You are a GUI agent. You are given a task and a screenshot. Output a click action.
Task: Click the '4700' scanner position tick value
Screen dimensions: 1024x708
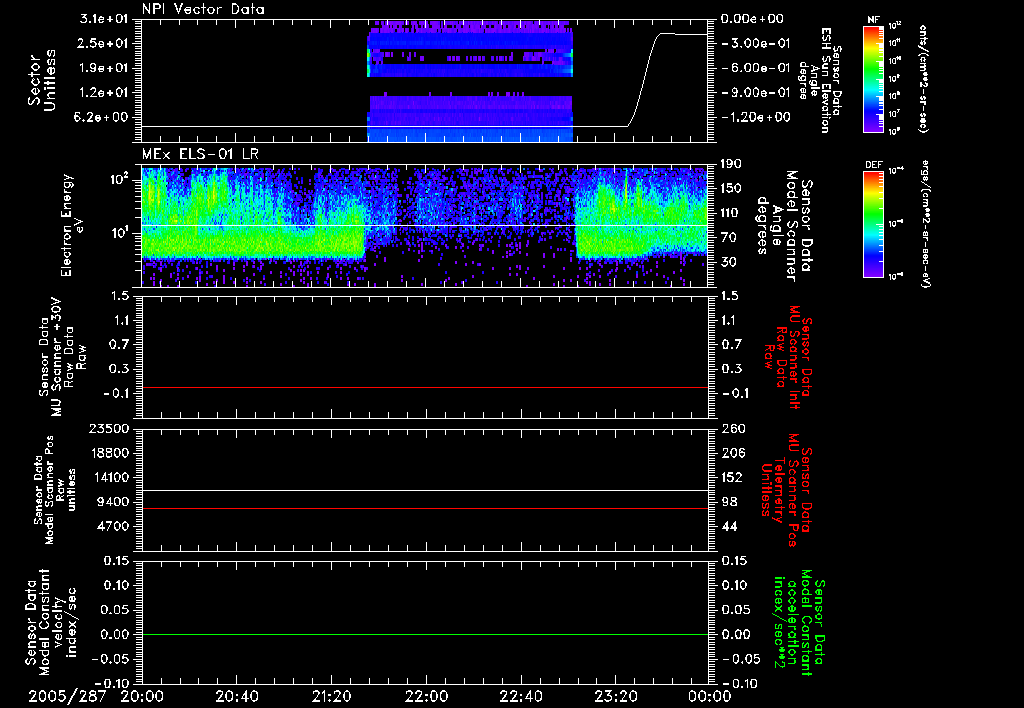[x=112, y=526]
